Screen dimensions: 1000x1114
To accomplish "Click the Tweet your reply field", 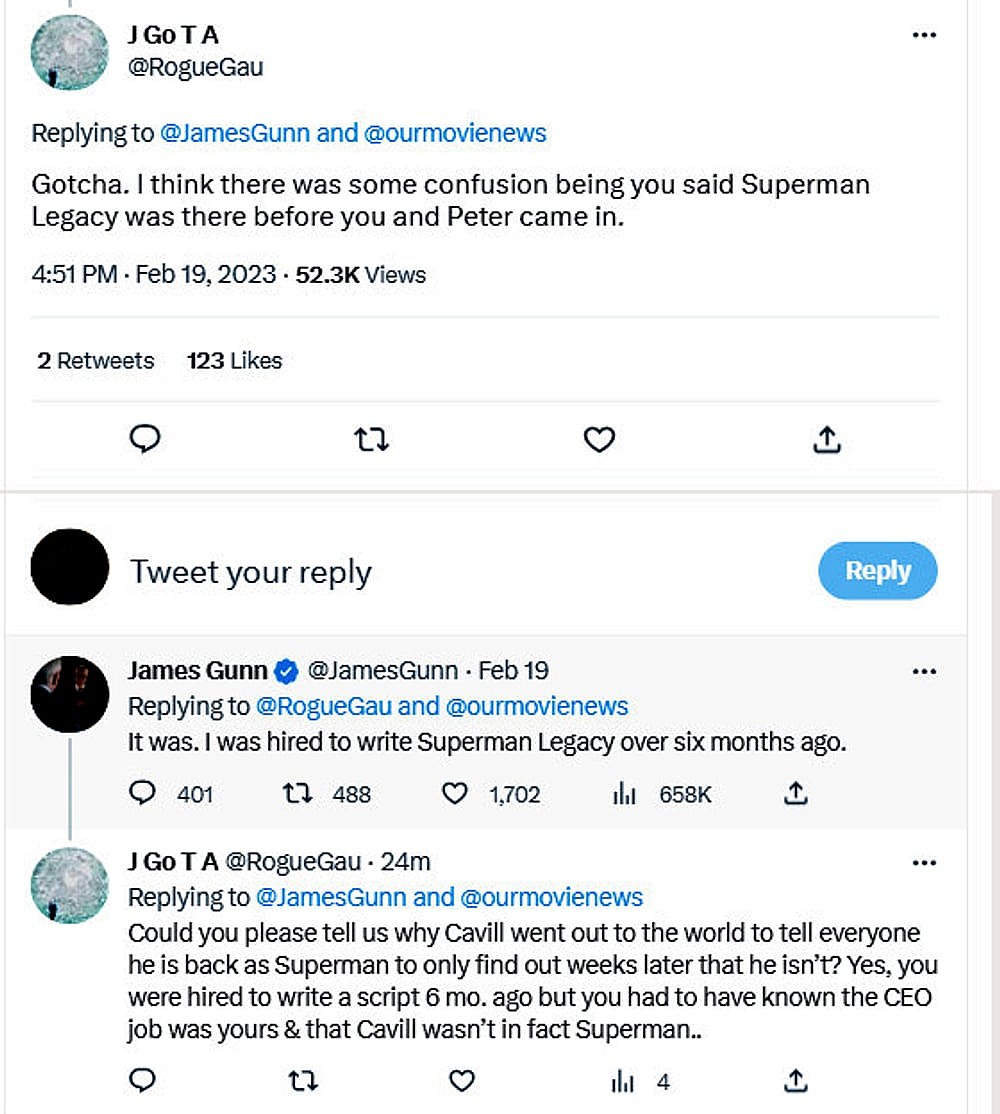I will [x=250, y=571].
